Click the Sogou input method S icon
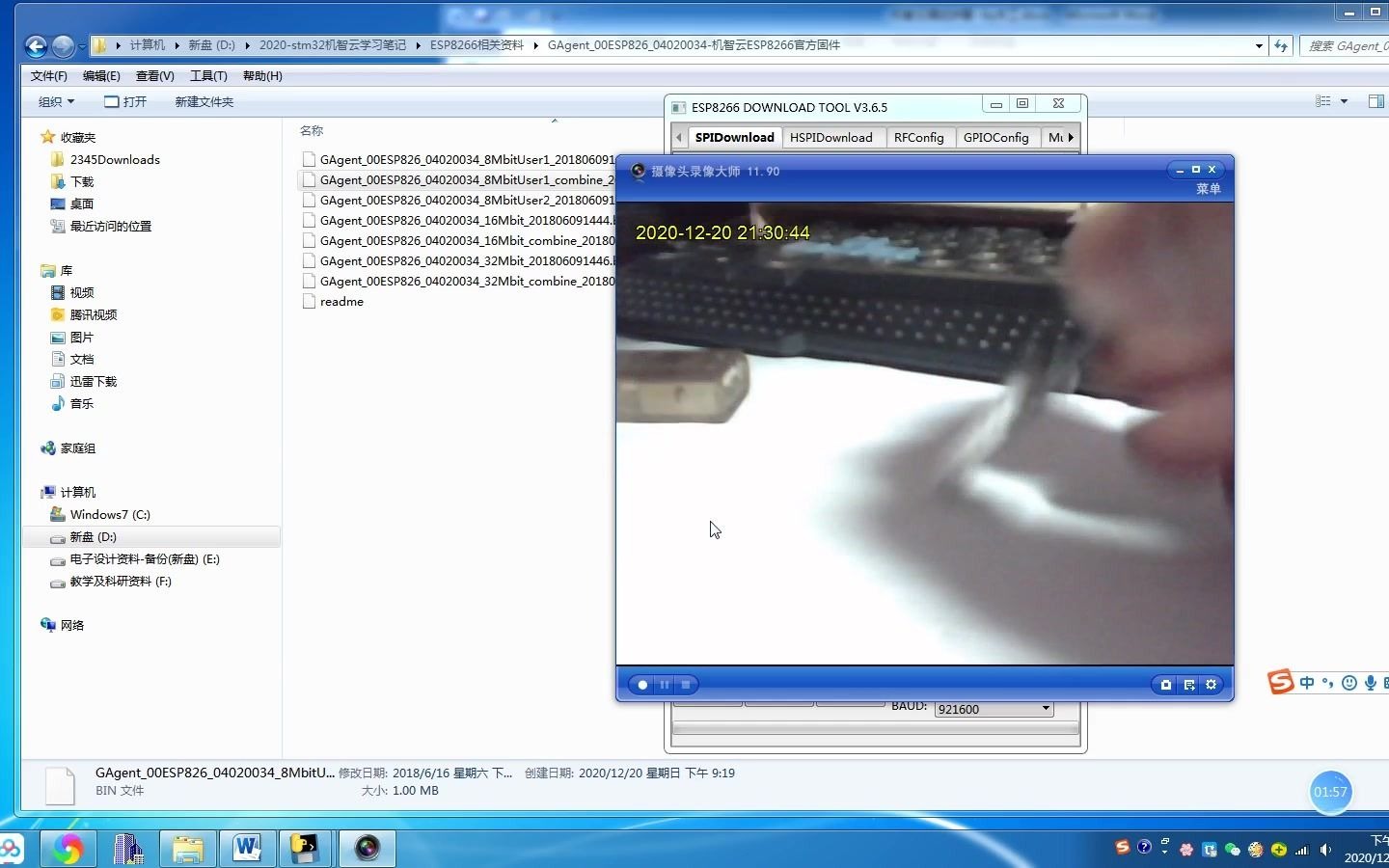The height and width of the screenshot is (868, 1389). click(1281, 682)
